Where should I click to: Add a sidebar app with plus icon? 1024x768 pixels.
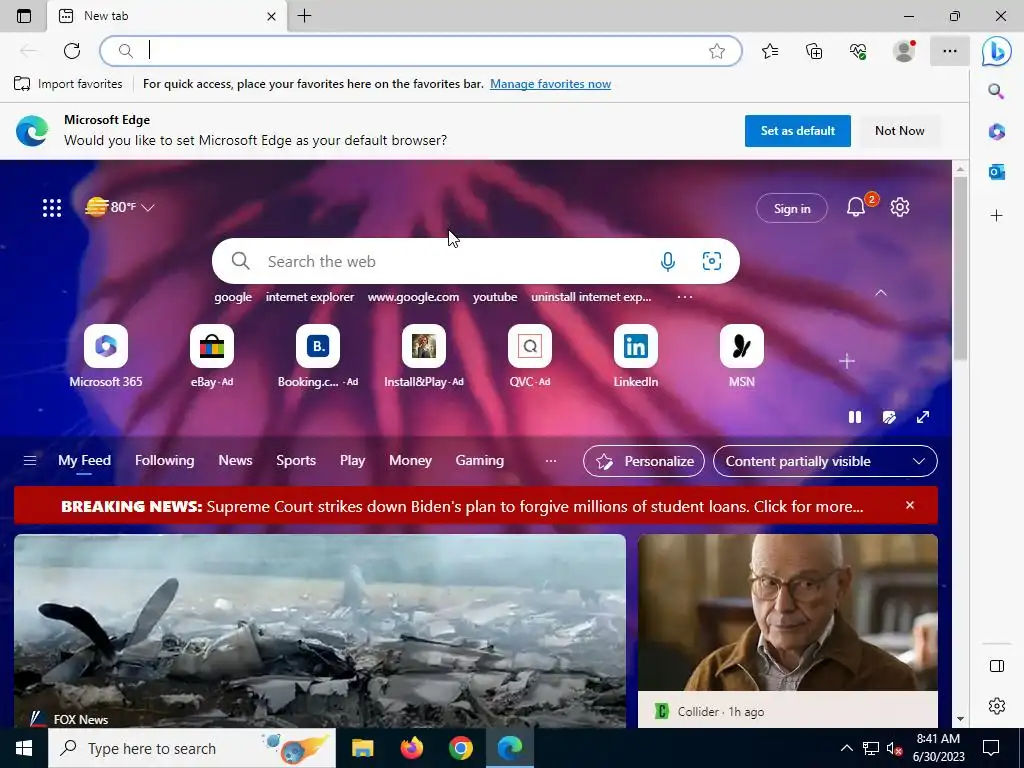pyautogui.click(x=996, y=216)
